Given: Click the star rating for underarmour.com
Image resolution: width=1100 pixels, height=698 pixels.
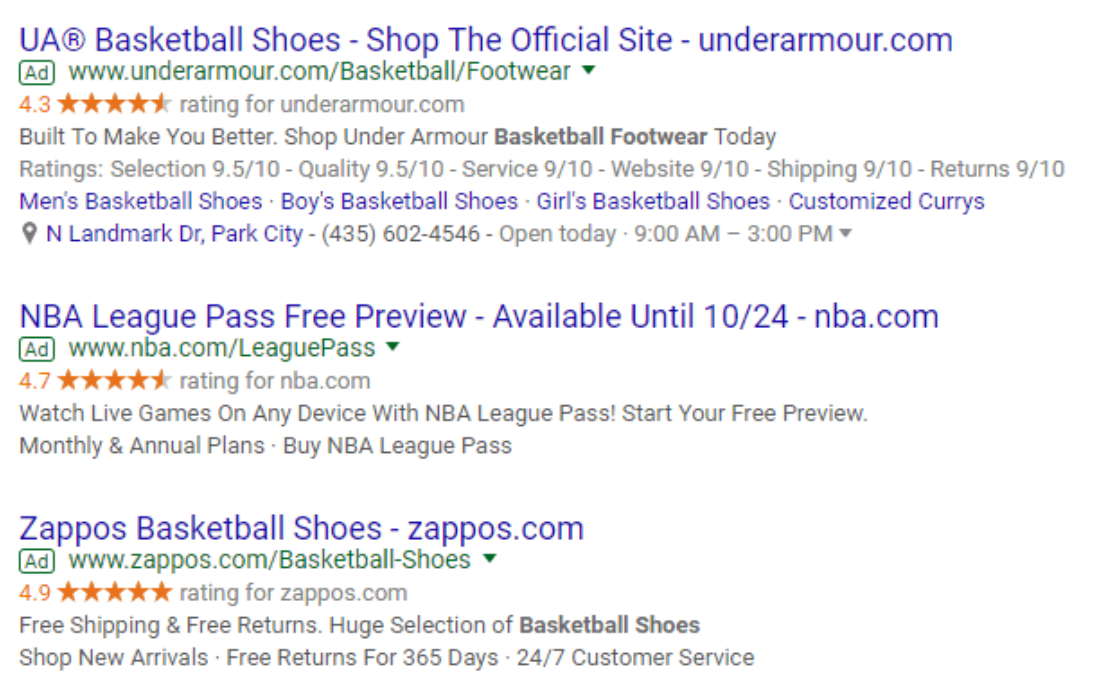Looking at the screenshot, I should (x=114, y=104).
